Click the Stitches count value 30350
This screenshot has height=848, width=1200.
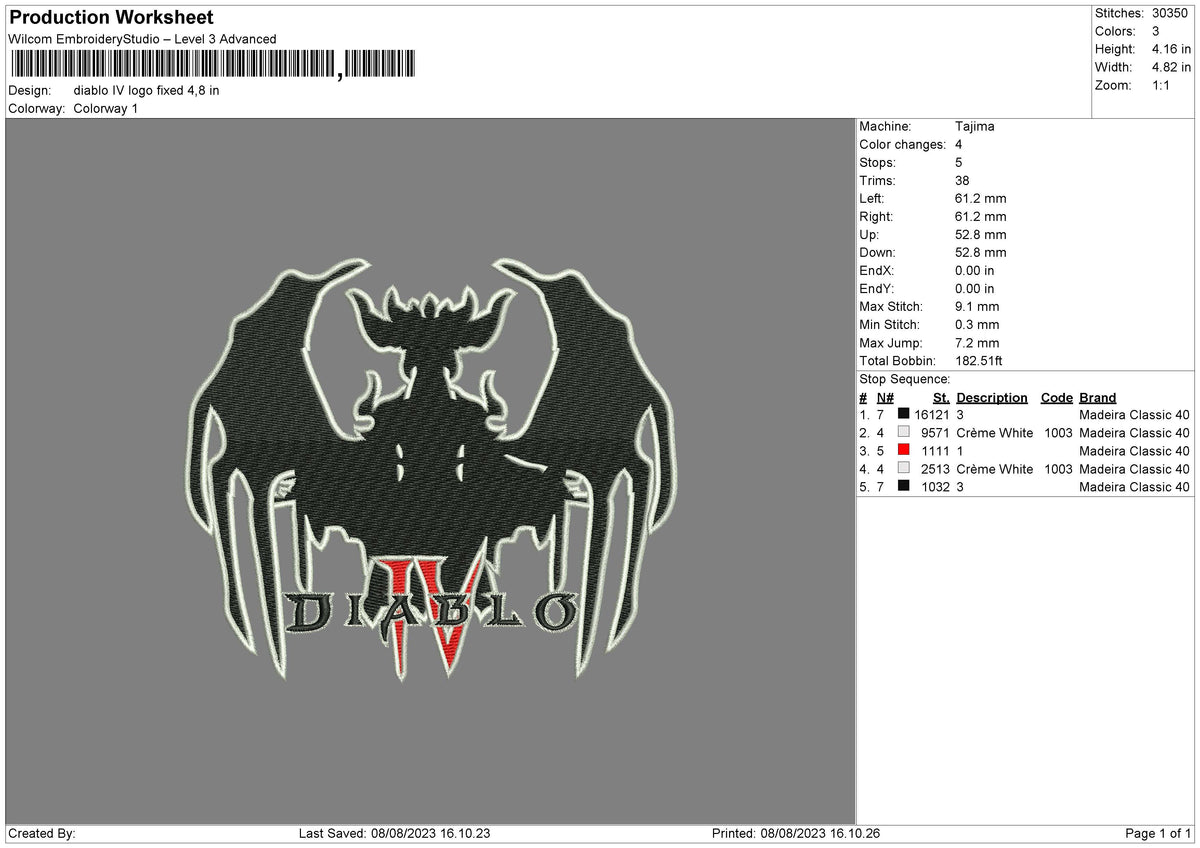pos(1172,13)
